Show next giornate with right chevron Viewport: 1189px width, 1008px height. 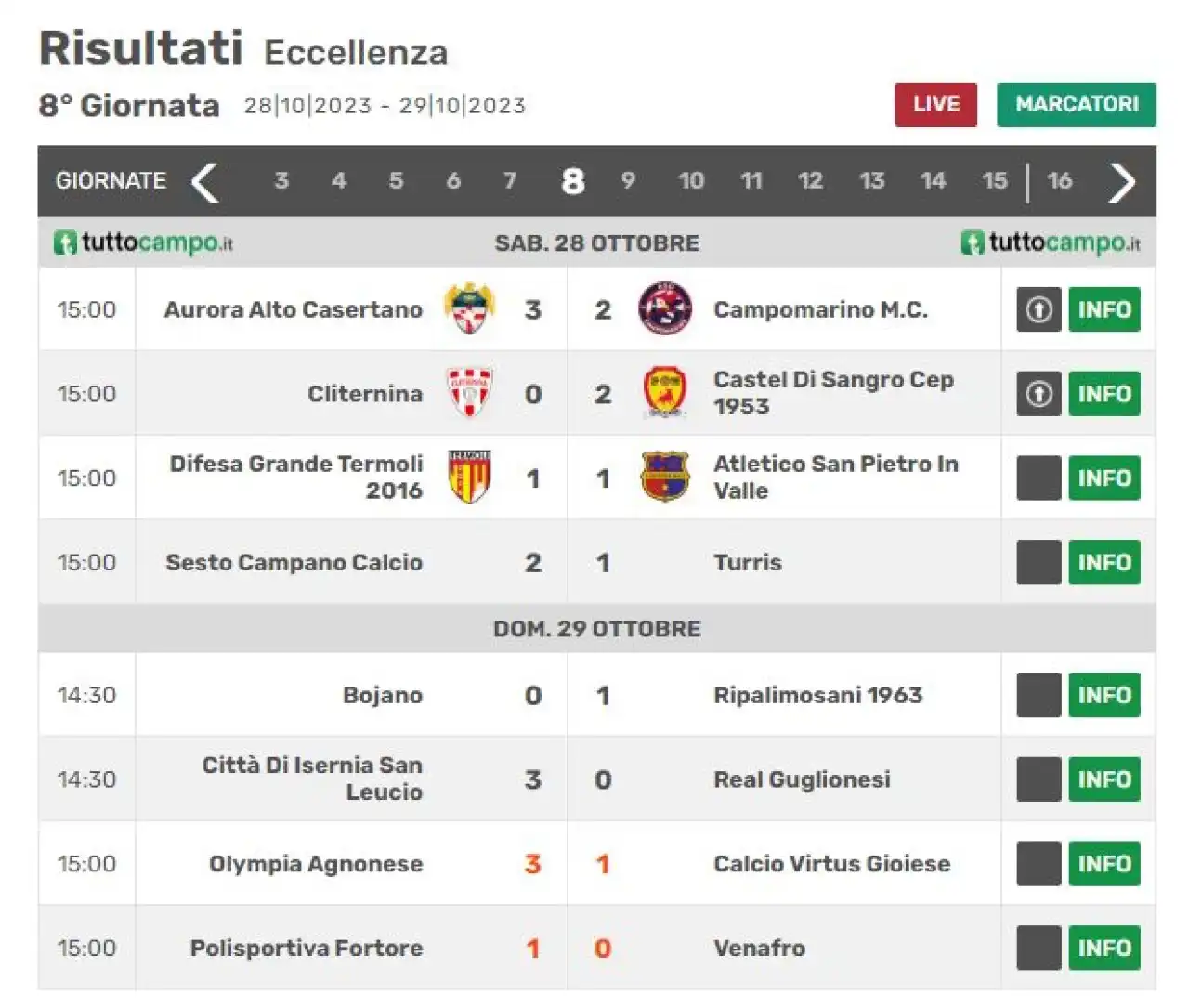pos(1122,181)
